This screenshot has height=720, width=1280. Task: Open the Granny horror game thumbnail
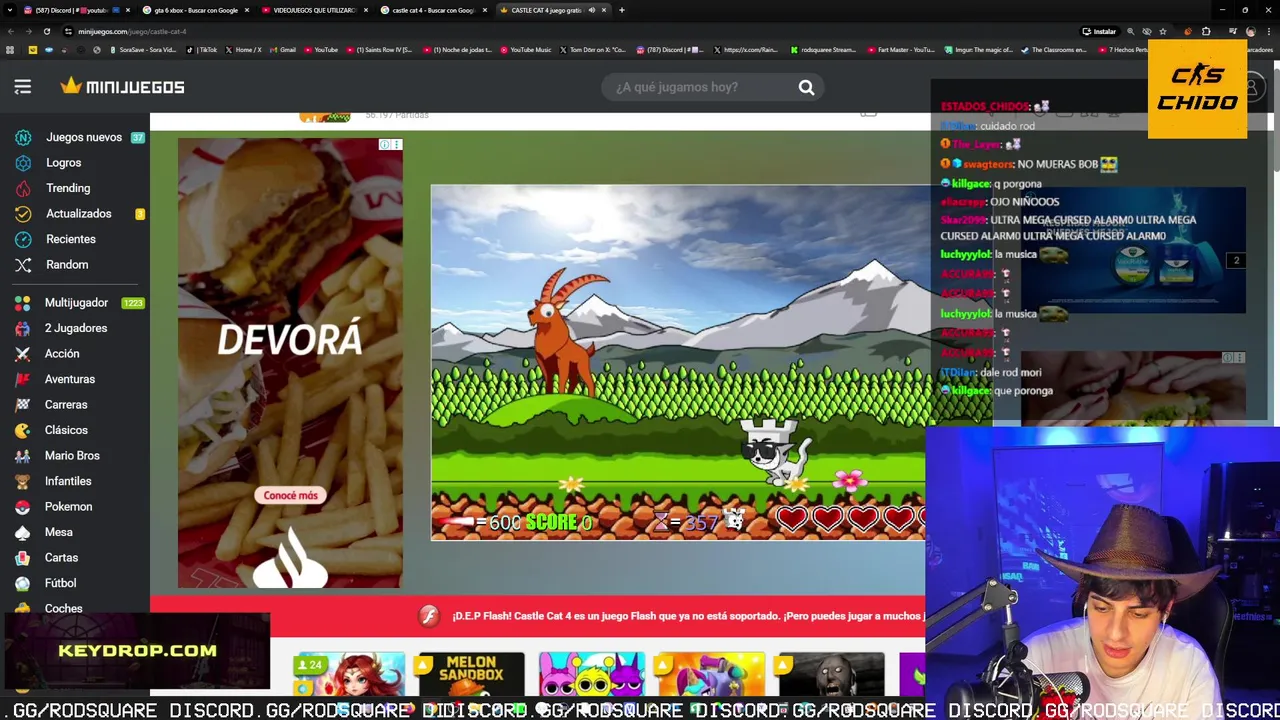830,674
